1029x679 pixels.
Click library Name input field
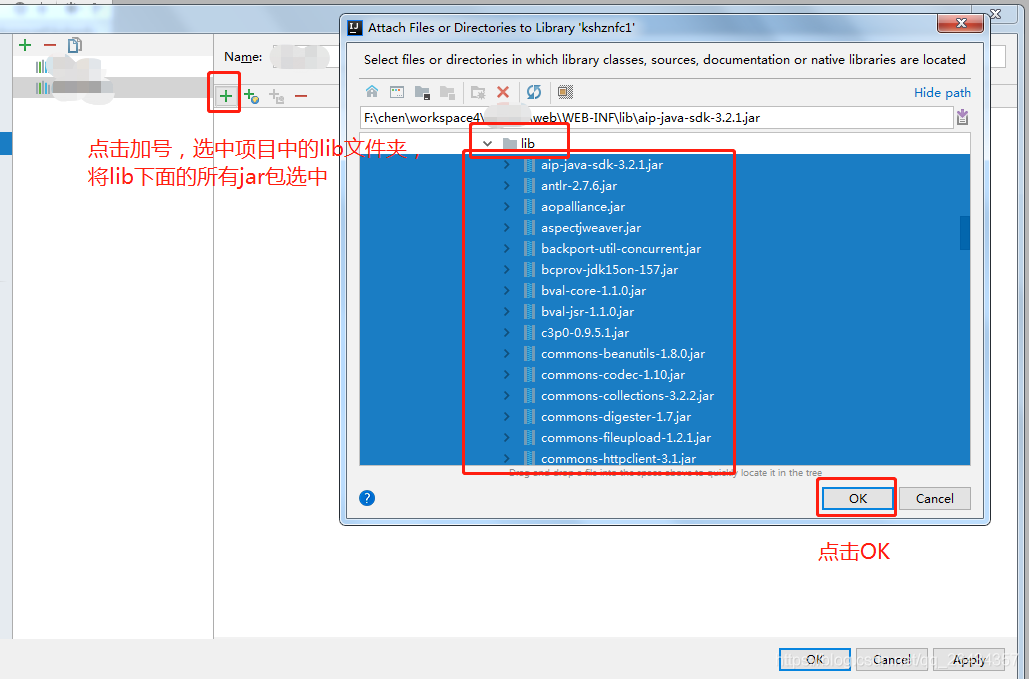[x=305, y=57]
